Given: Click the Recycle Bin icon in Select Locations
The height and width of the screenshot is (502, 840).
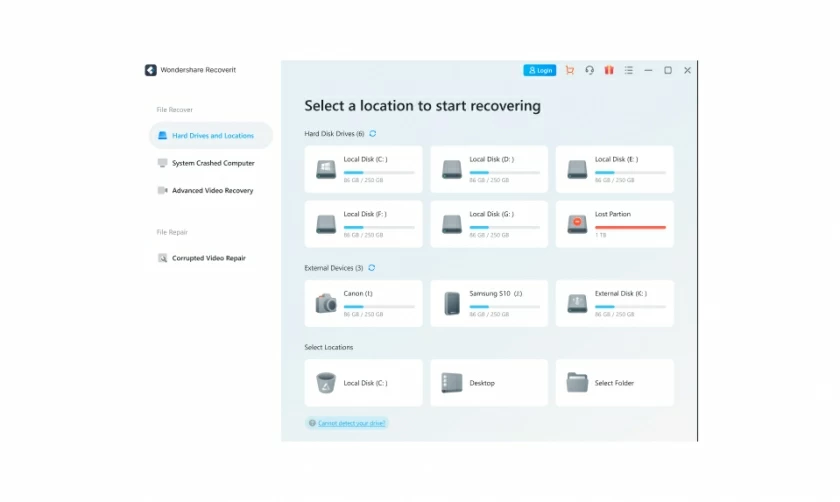Looking at the screenshot, I should tap(326, 383).
